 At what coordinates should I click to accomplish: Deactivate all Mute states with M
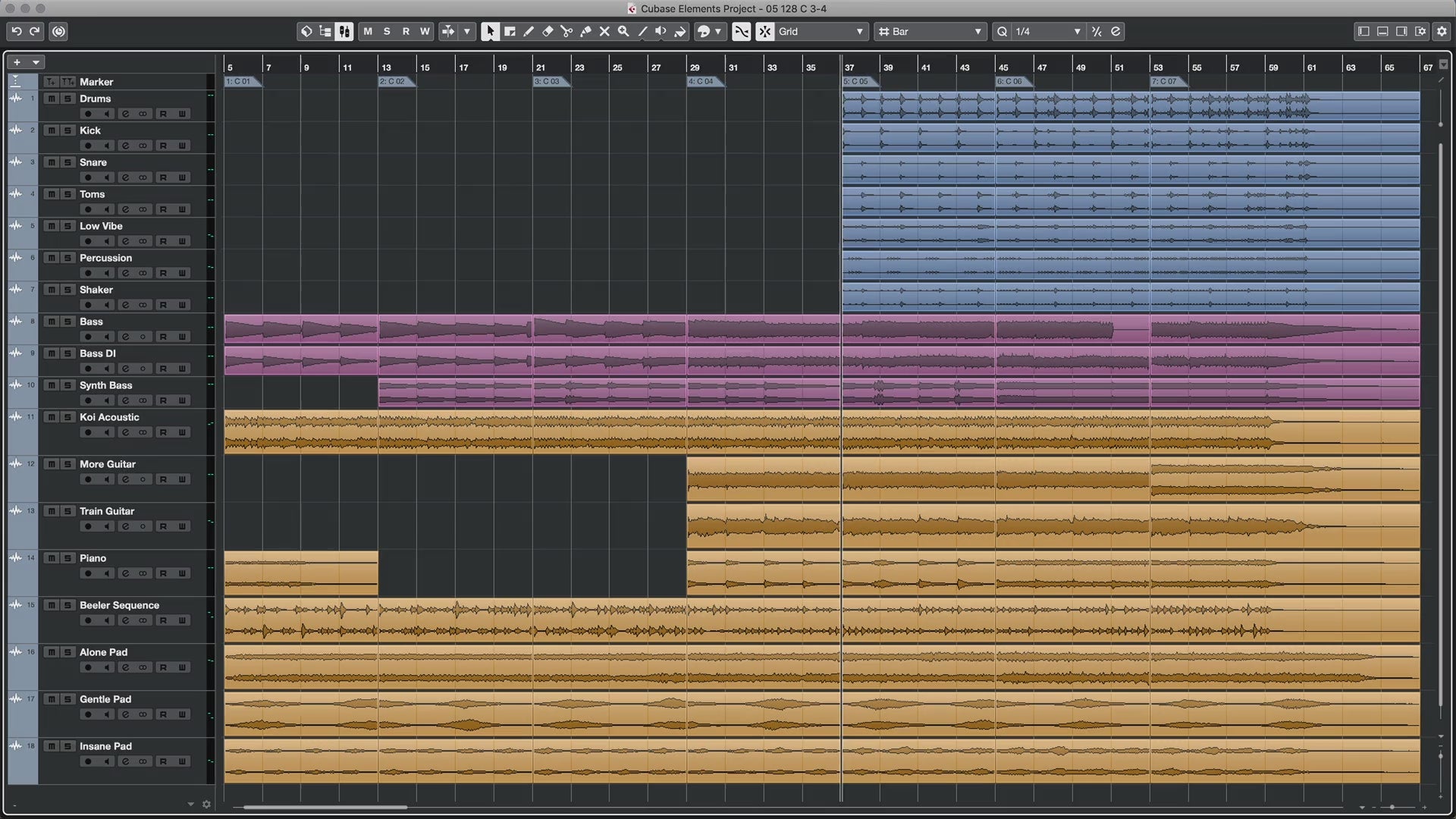(x=368, y=31)
